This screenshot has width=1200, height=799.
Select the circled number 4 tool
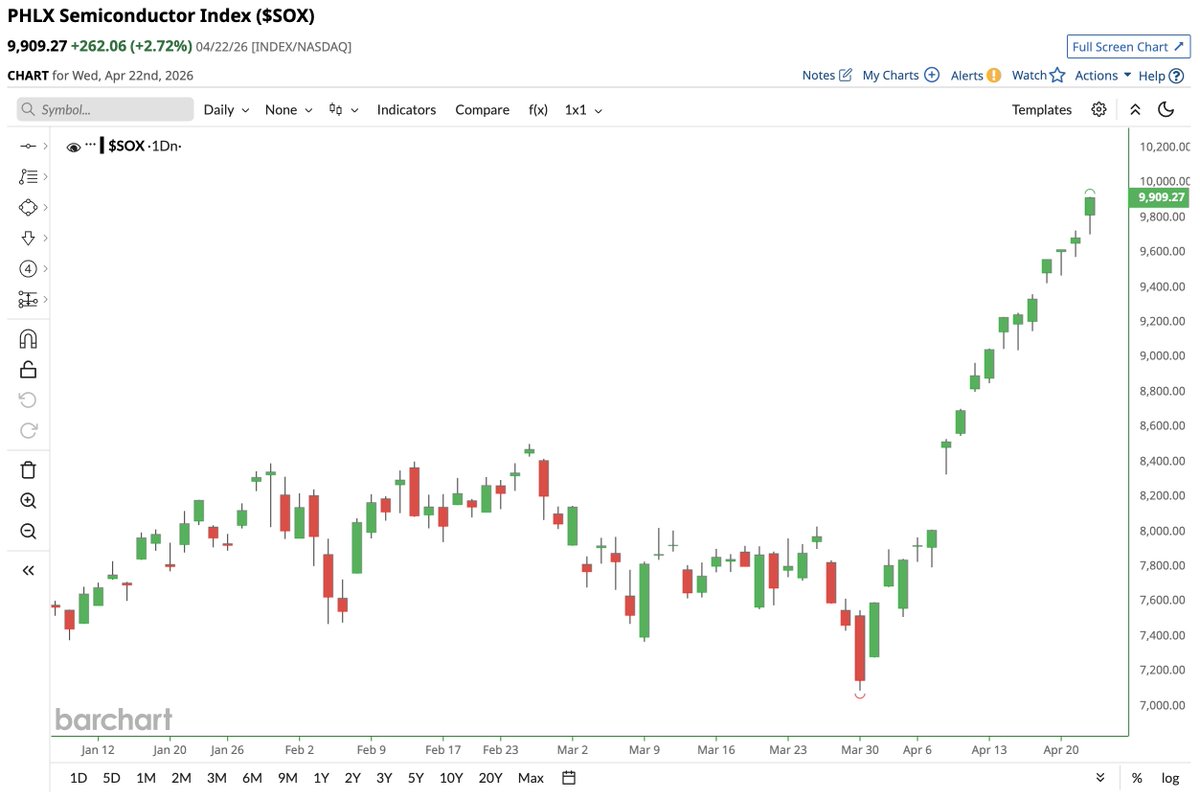(28, 268)
